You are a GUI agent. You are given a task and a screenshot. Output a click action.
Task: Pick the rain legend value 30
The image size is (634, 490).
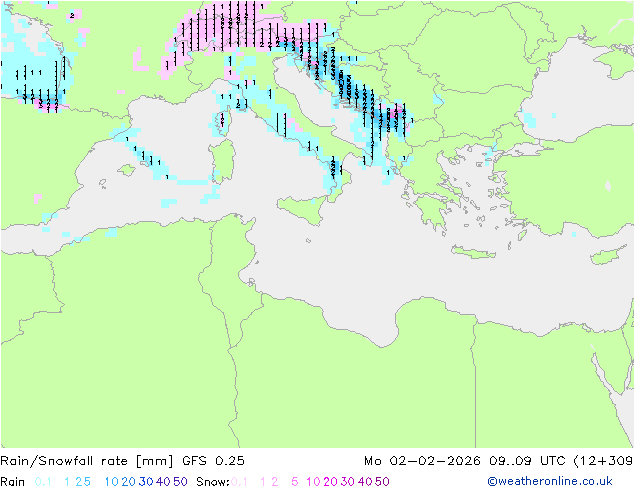(146, 482)
